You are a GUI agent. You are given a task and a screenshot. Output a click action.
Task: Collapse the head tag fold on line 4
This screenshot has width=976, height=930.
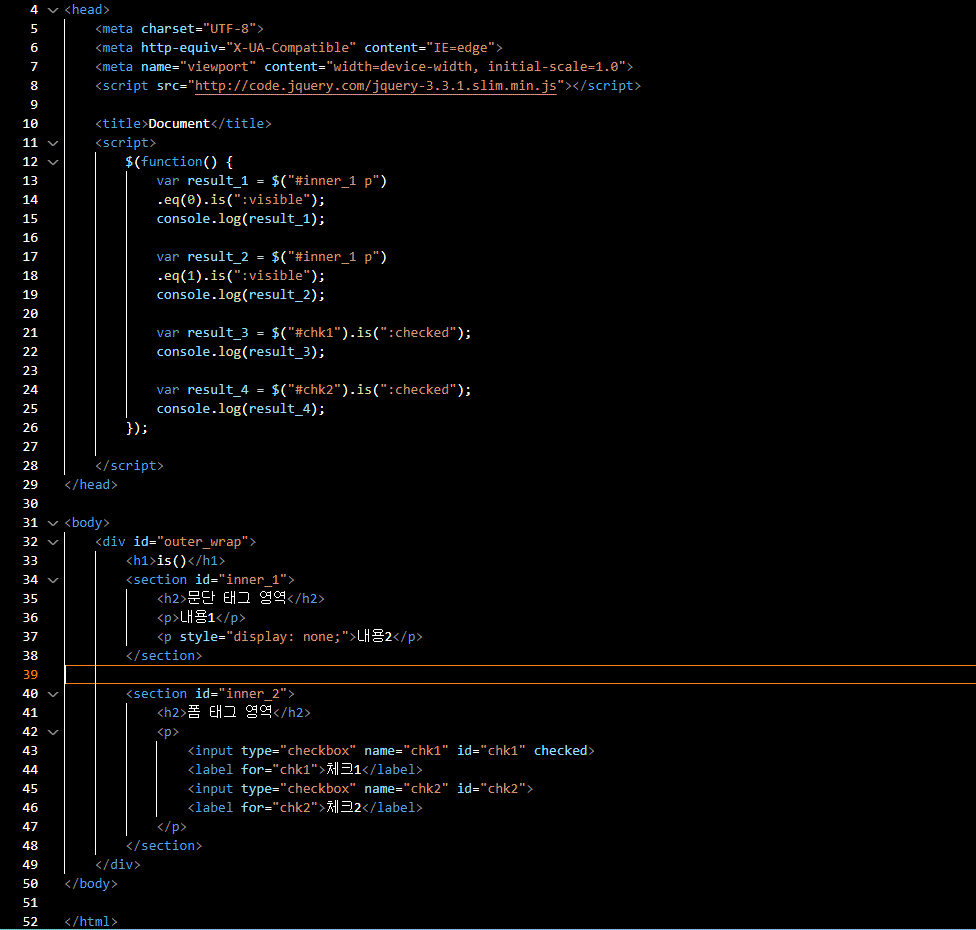point(53,10)
